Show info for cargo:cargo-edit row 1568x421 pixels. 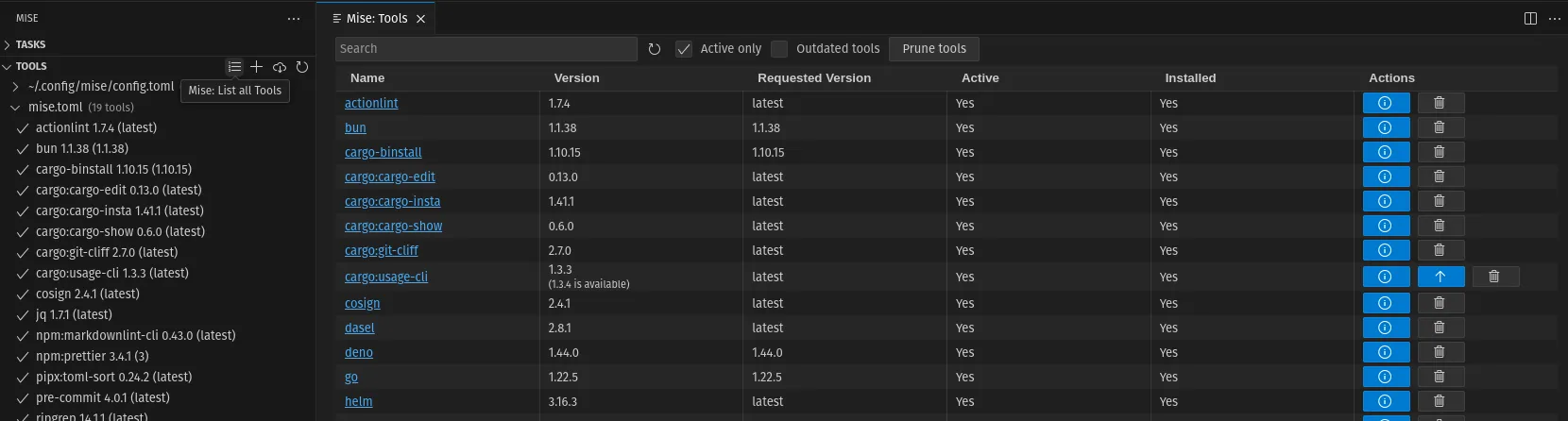coord(1386,177)
